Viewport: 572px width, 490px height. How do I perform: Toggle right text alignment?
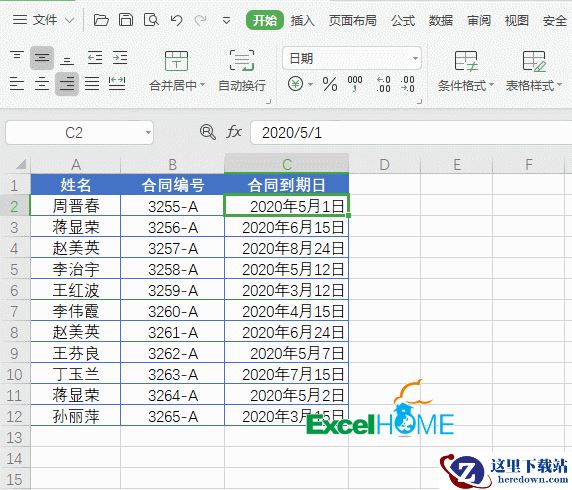[x=67, y=84]
